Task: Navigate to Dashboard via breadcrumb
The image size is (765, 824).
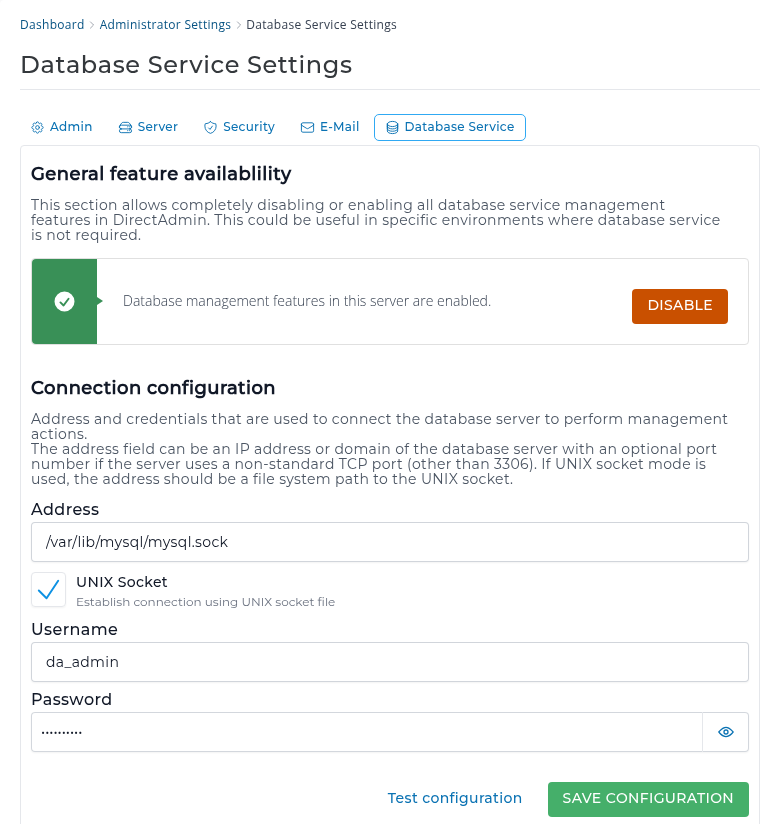Action: coord(52,24)
